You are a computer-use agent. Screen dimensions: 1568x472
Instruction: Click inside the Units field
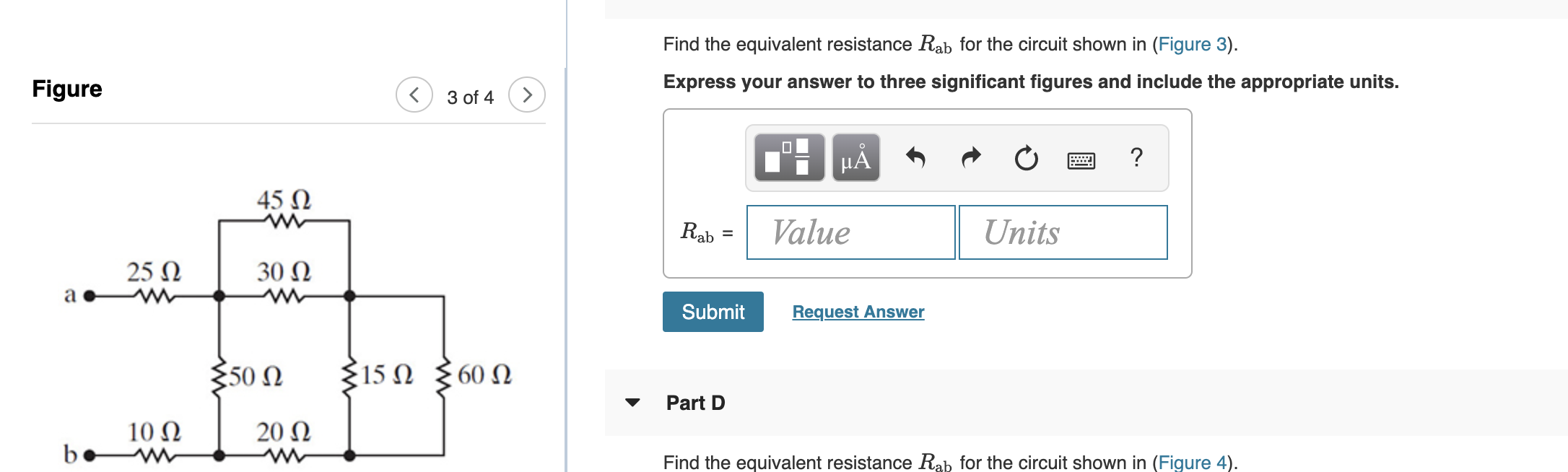click(x=1061, y=232)
